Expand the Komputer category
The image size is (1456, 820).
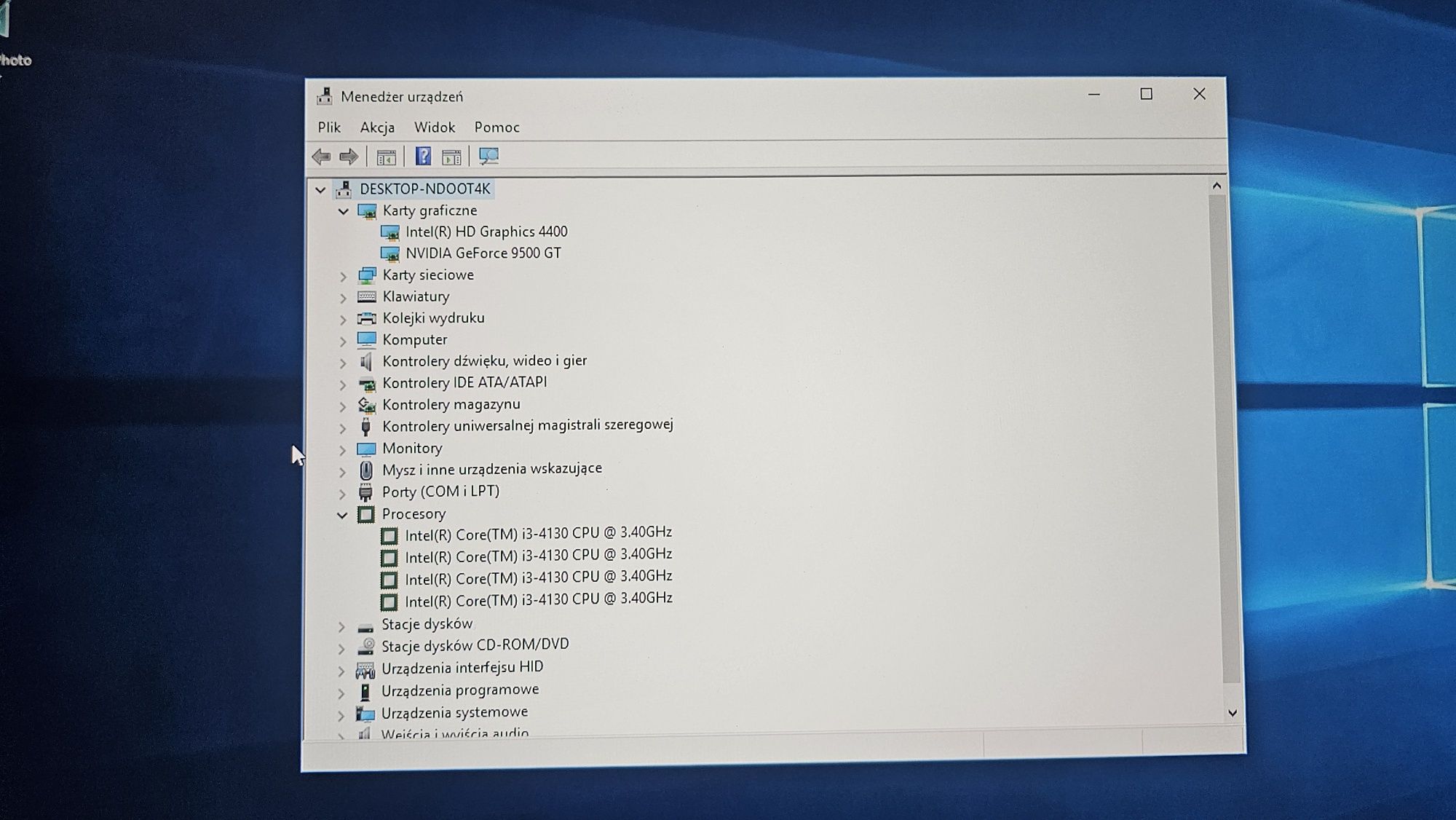(x=343, y=341)
